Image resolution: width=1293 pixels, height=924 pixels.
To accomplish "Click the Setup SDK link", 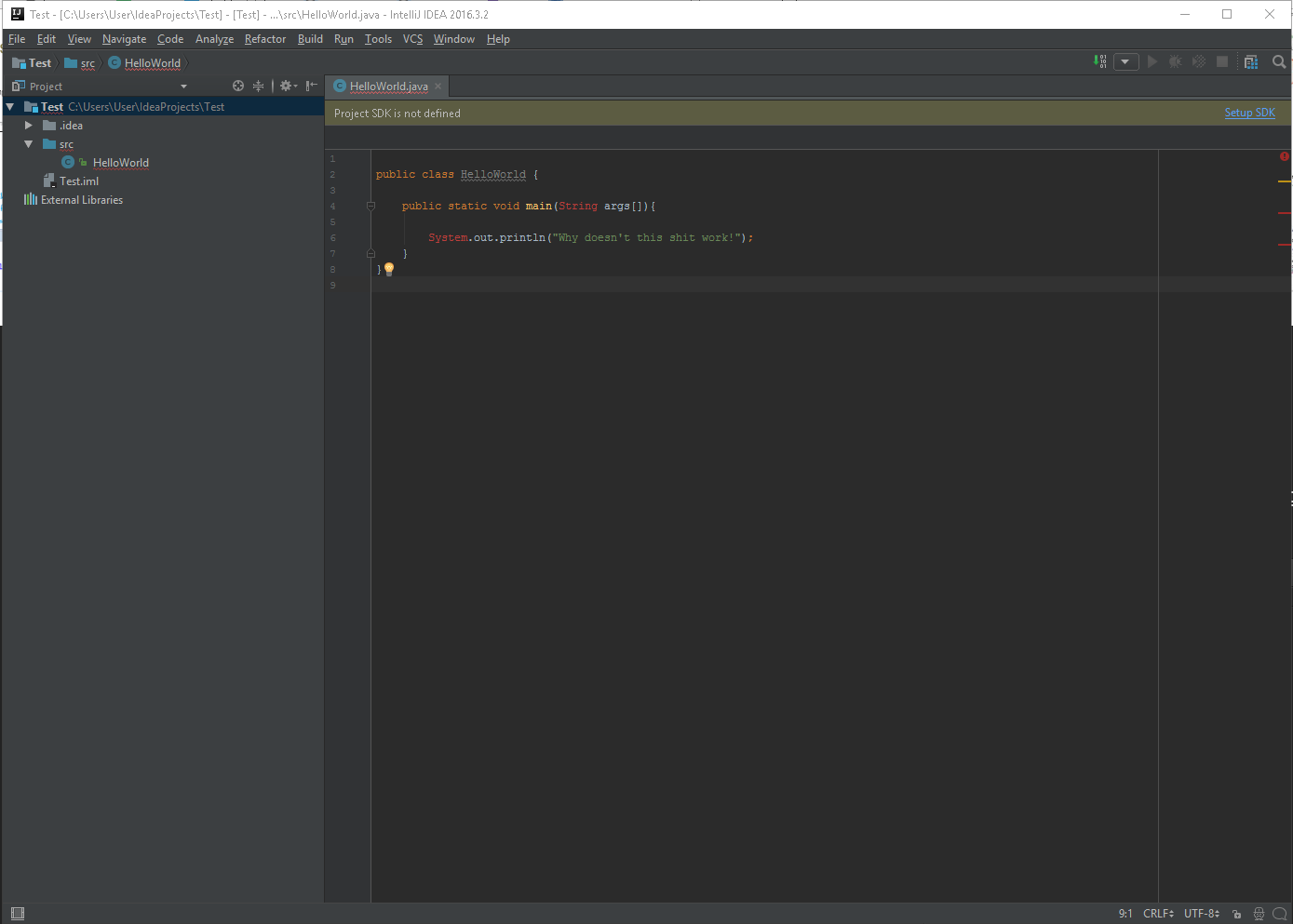I will coord(1249,113).
